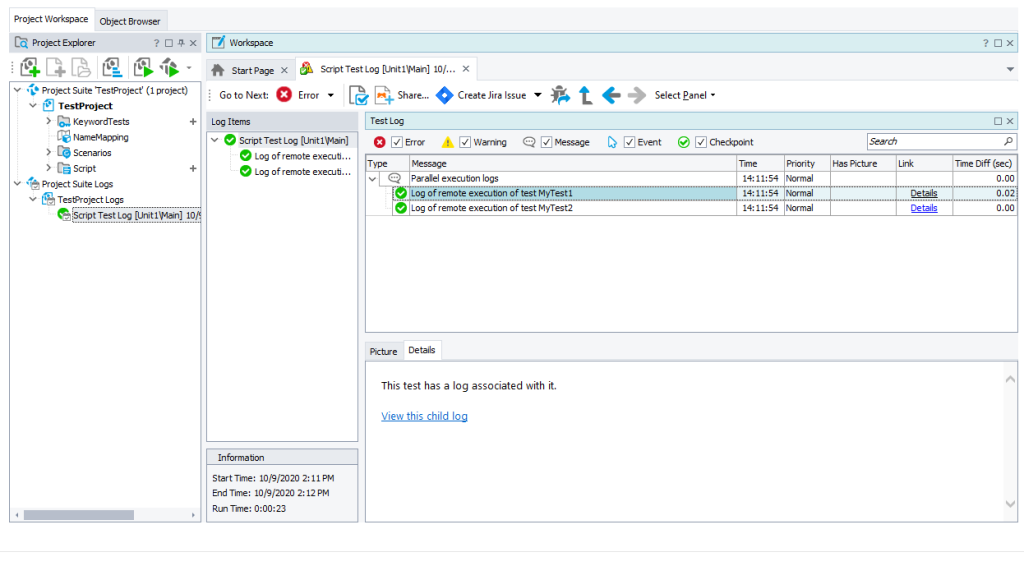
Task: Click the Create Jira Issue button
Action: tap(481, 95)
